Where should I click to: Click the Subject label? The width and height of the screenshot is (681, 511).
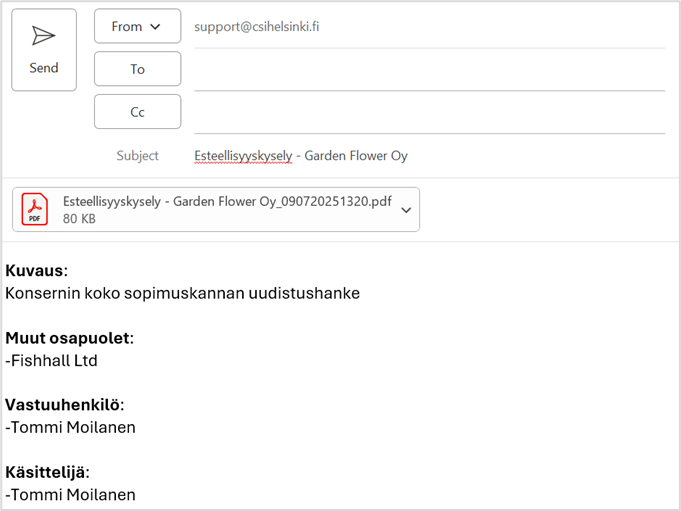point(137,156)
